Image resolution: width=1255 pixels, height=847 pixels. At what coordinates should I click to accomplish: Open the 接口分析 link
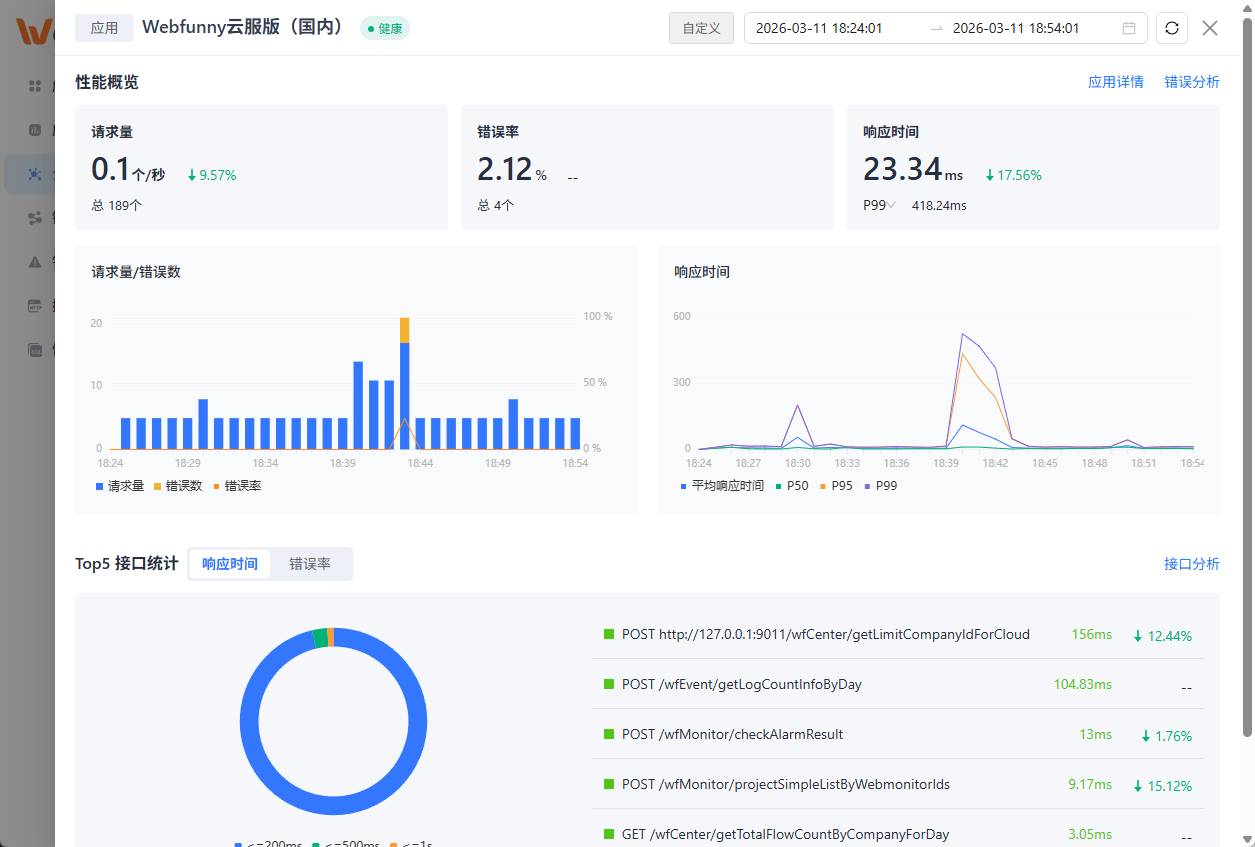click(x=1191, y=564)
